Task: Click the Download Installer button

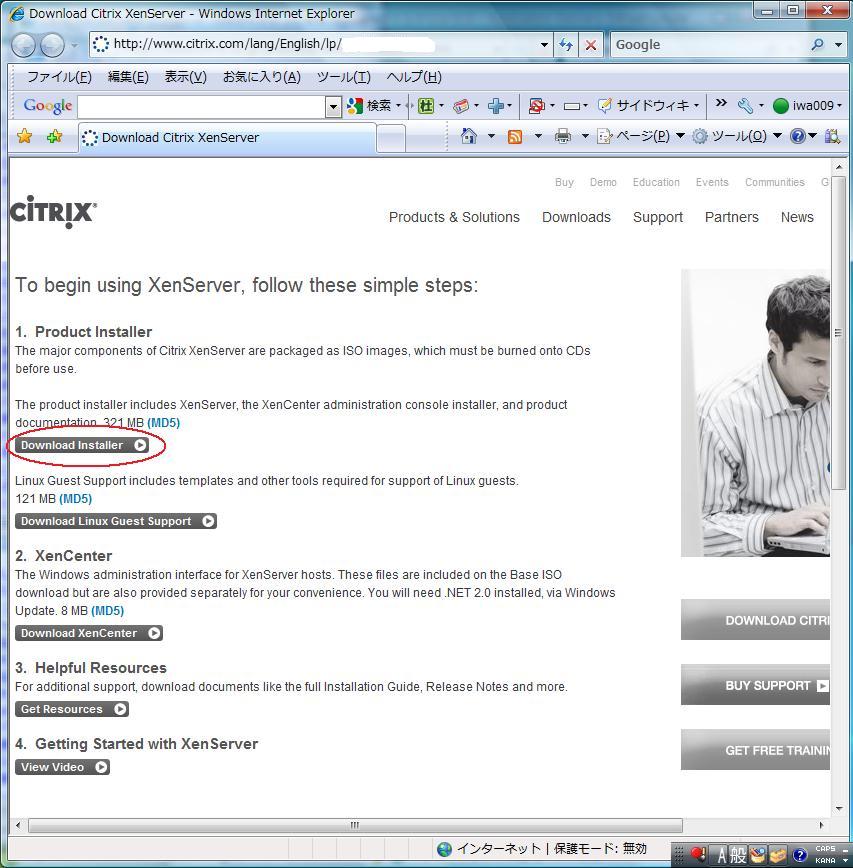Action: (x=82, y=445)
